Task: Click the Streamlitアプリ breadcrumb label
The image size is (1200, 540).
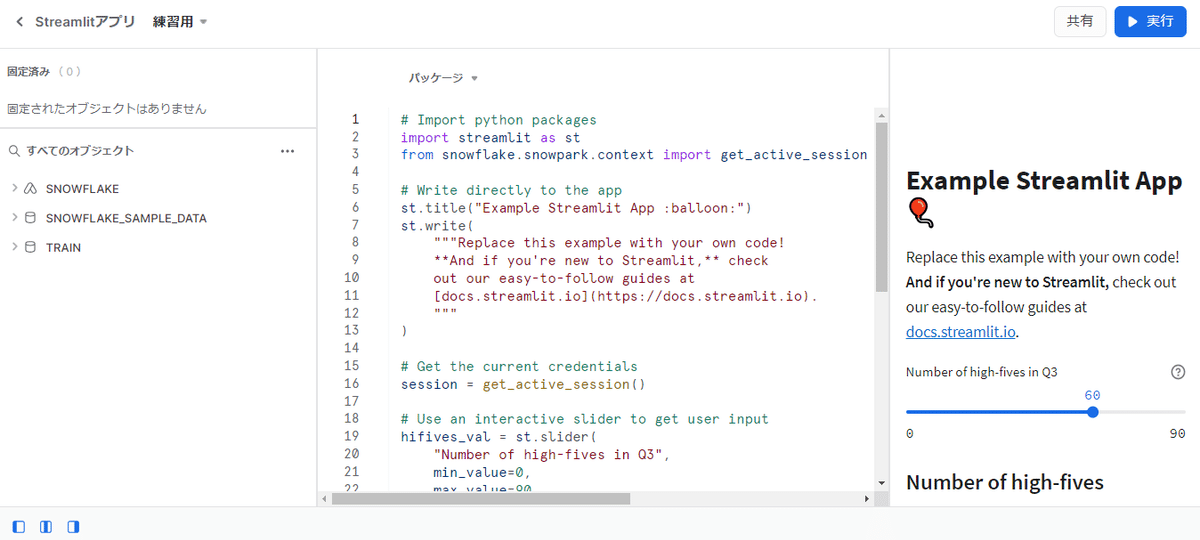Action: click(85, 21)
